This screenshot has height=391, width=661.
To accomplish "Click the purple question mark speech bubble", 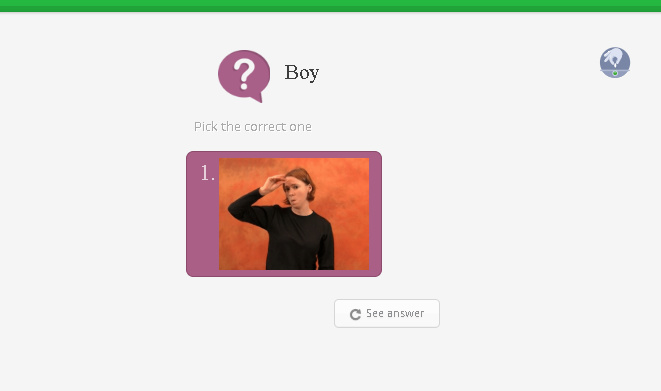I will click(244, 75).
